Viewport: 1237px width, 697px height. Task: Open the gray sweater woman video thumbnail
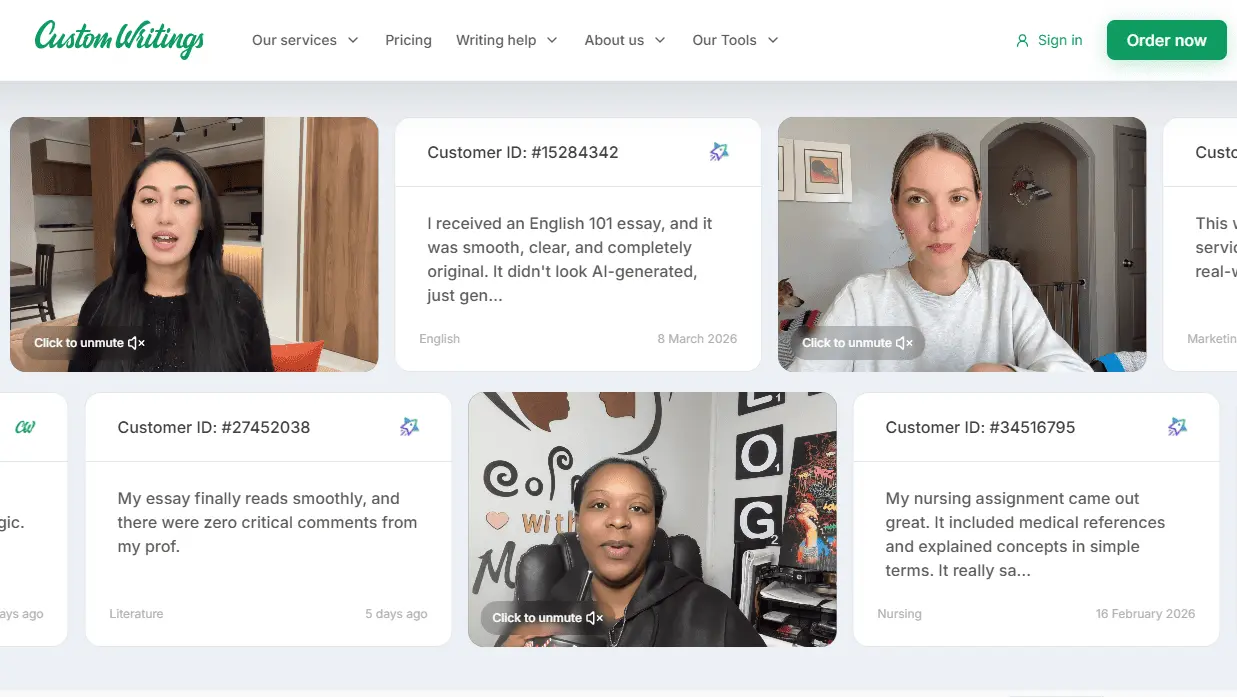click(962, 244)
